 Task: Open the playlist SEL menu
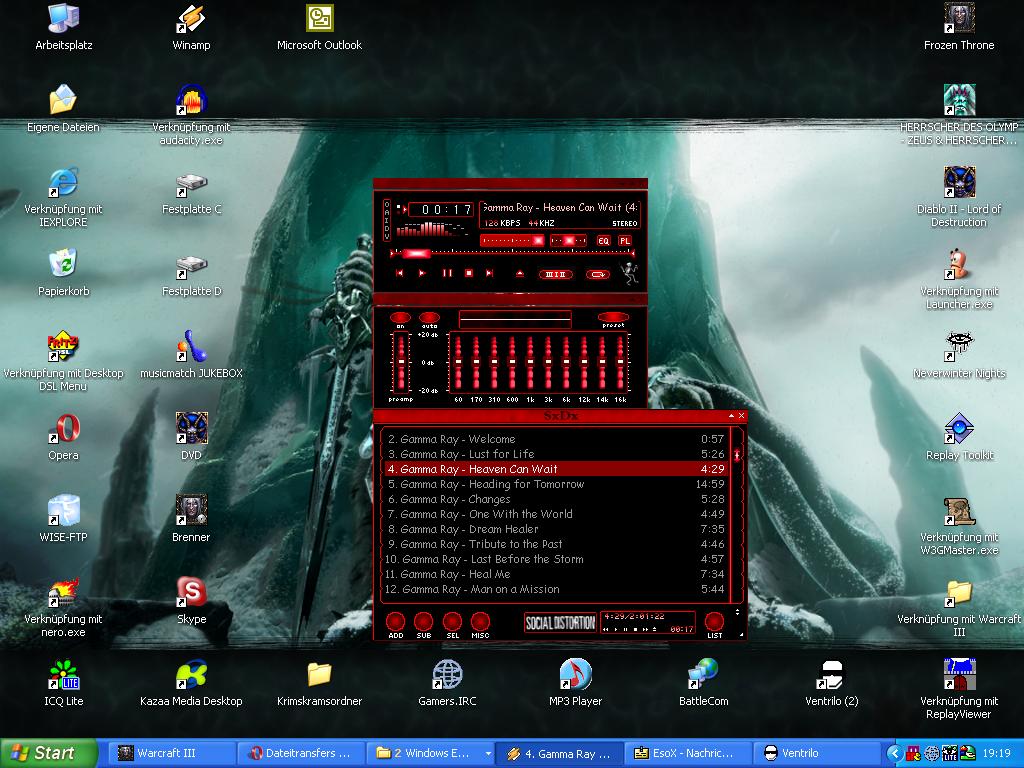click(x=453, y=624)
